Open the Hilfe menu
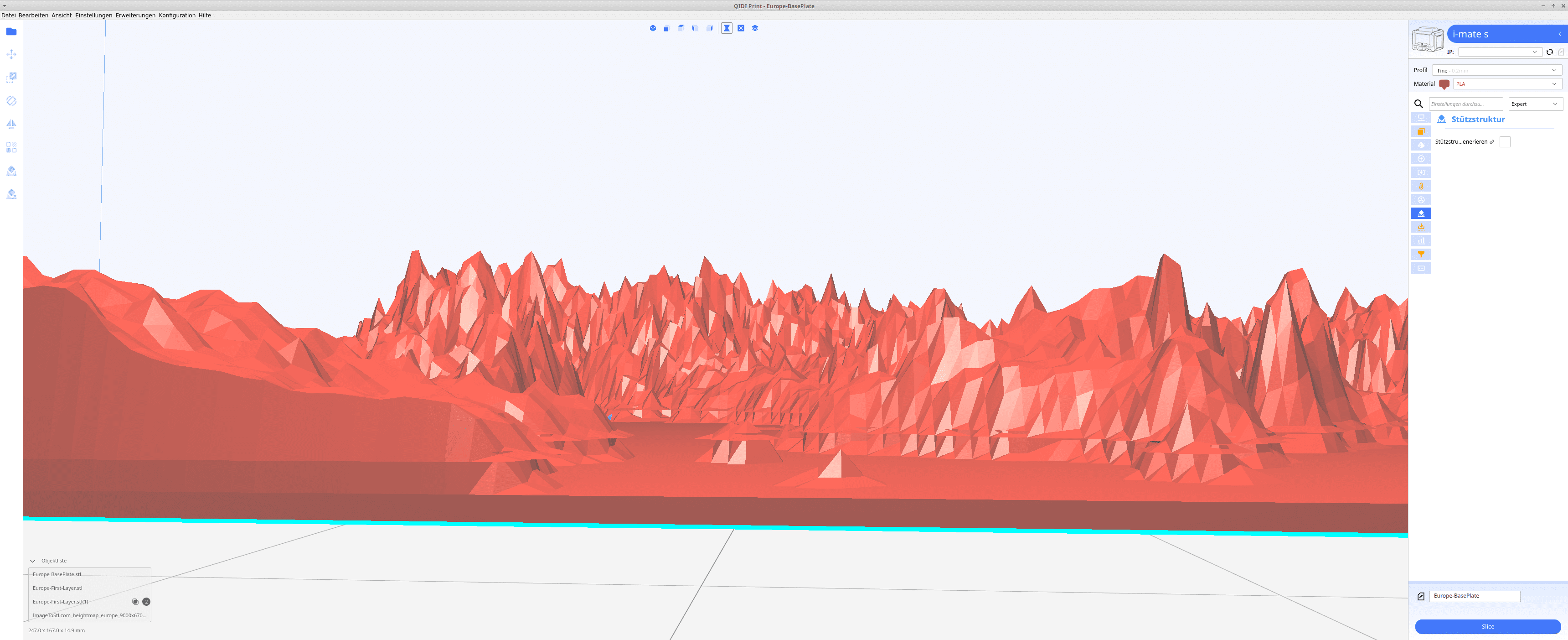The width and height of the screenshot is (1568, 640). point(205,15)
